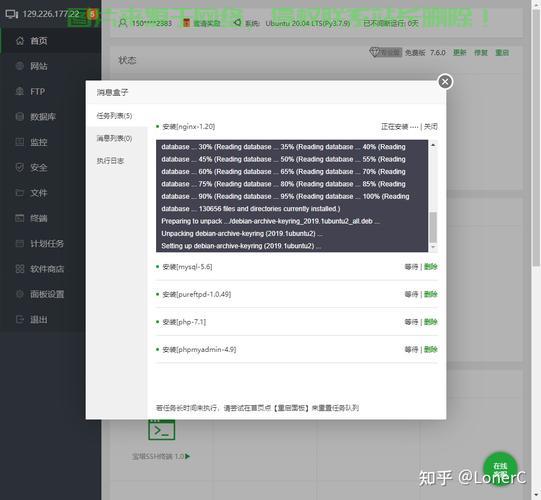541x500 pixels.
Task: Delete the pureftpd-1.0.49 install task
Action: pos(431,294)
